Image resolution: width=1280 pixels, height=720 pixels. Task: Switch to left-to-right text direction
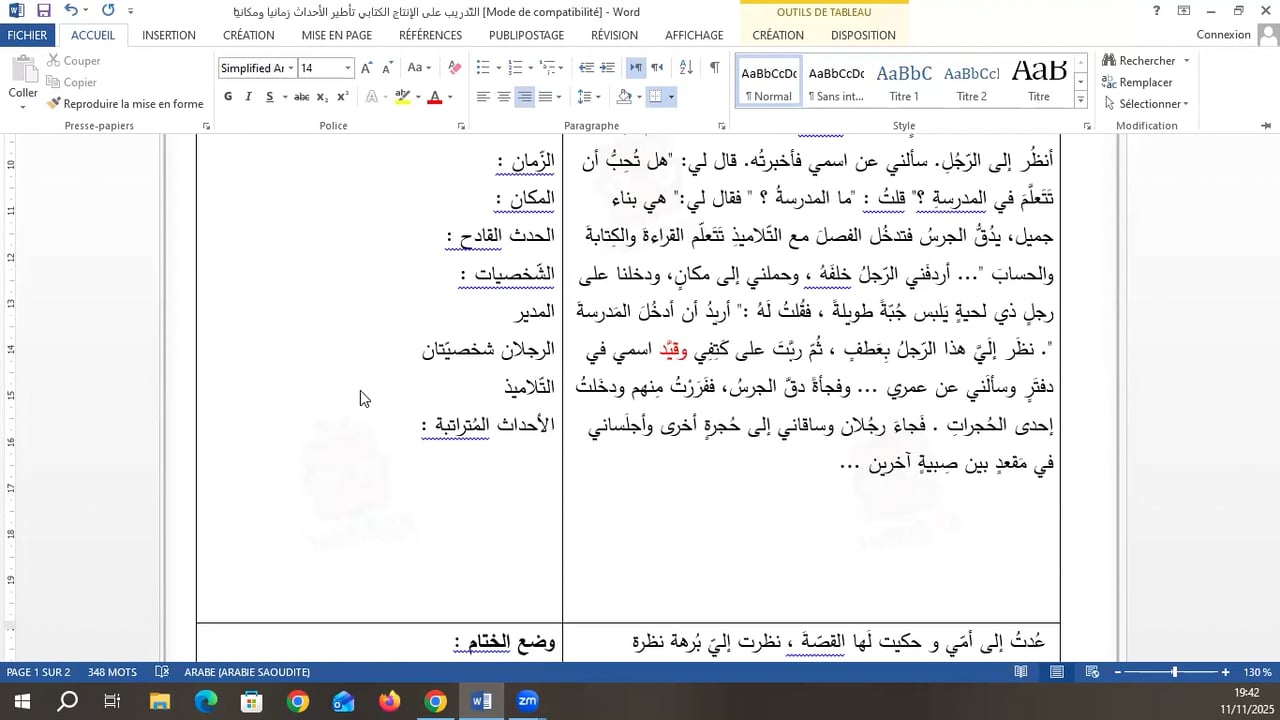[635, 68]
